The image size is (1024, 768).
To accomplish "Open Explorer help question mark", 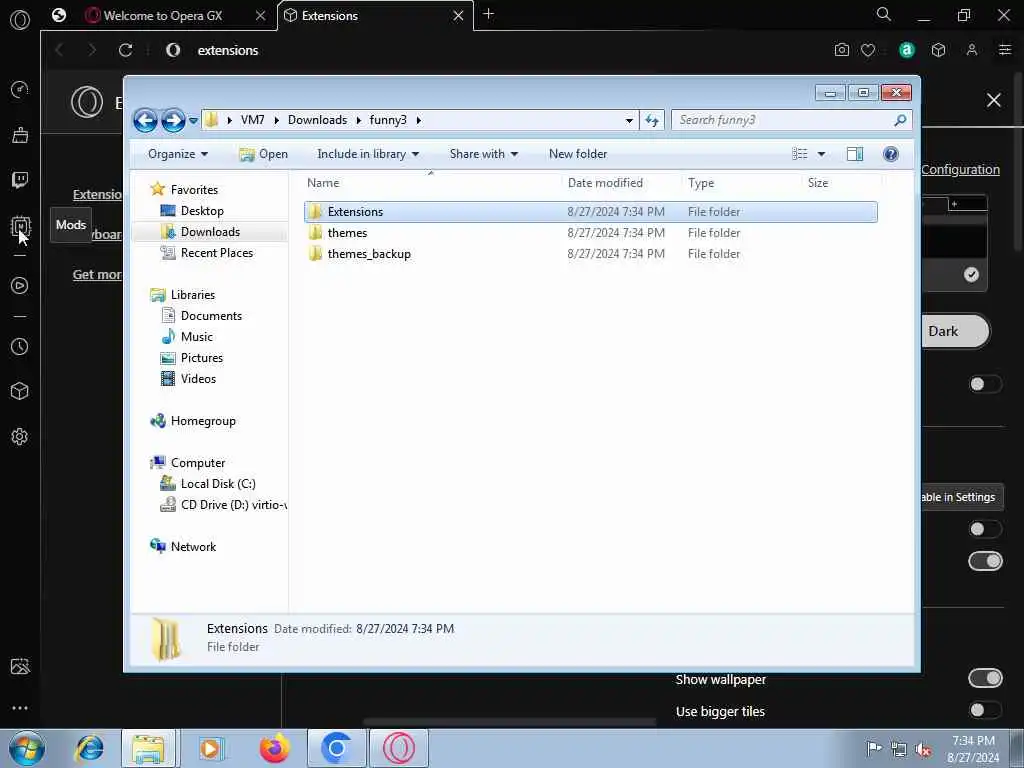I will click(x=891, y=154).
